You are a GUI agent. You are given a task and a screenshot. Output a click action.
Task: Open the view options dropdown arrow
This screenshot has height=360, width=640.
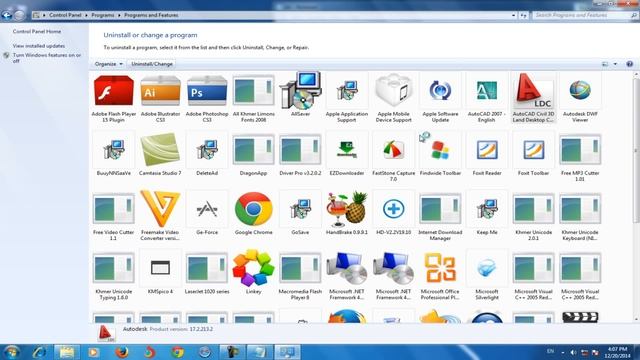615,64
